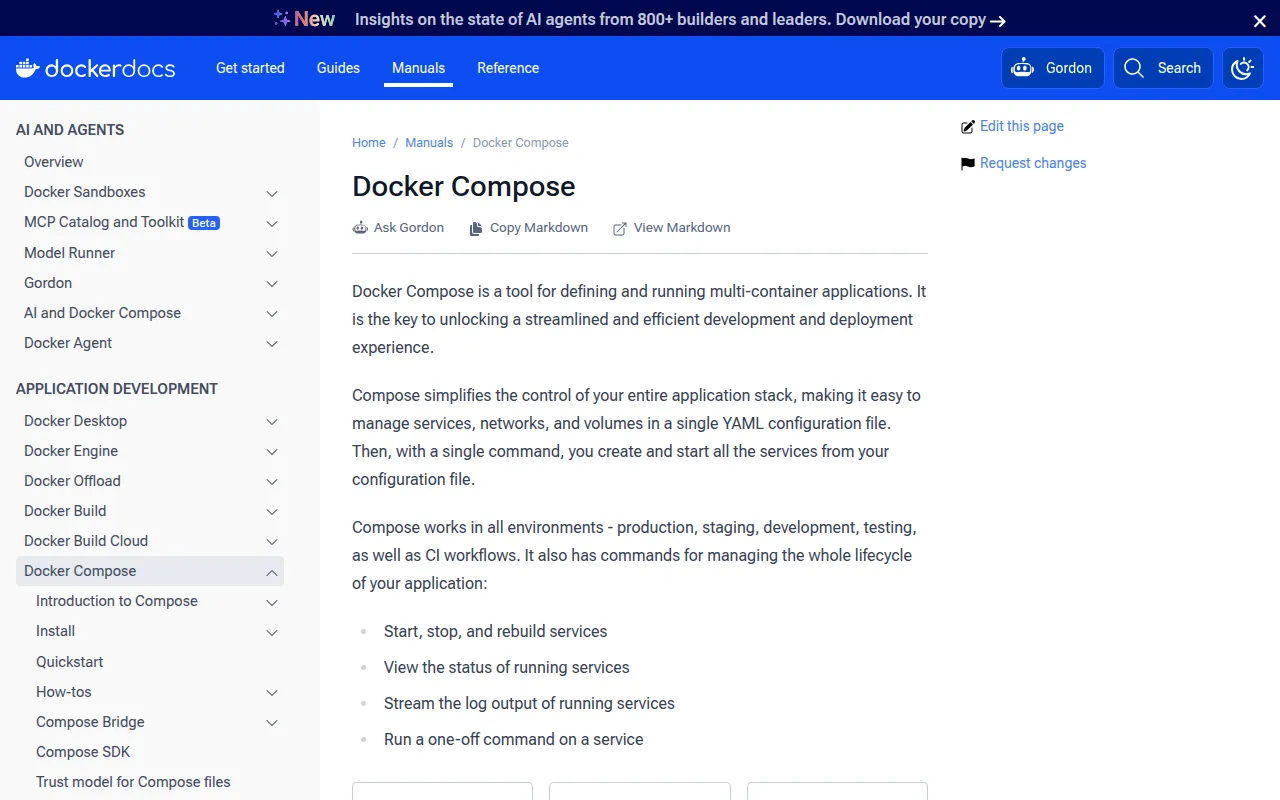Expand the Docker Offload section
This screenshot has height=800, width=1280.
[272, 482]
